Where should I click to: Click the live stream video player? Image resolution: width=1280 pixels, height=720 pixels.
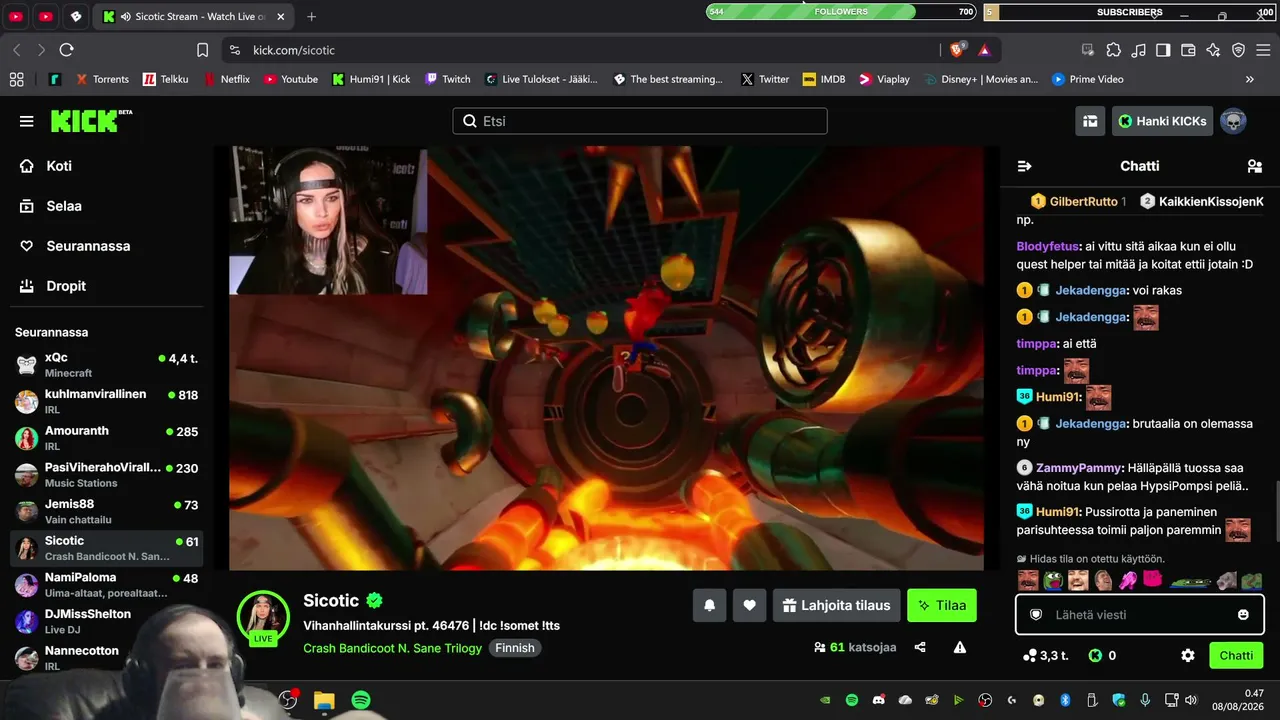tap(606, 358)
